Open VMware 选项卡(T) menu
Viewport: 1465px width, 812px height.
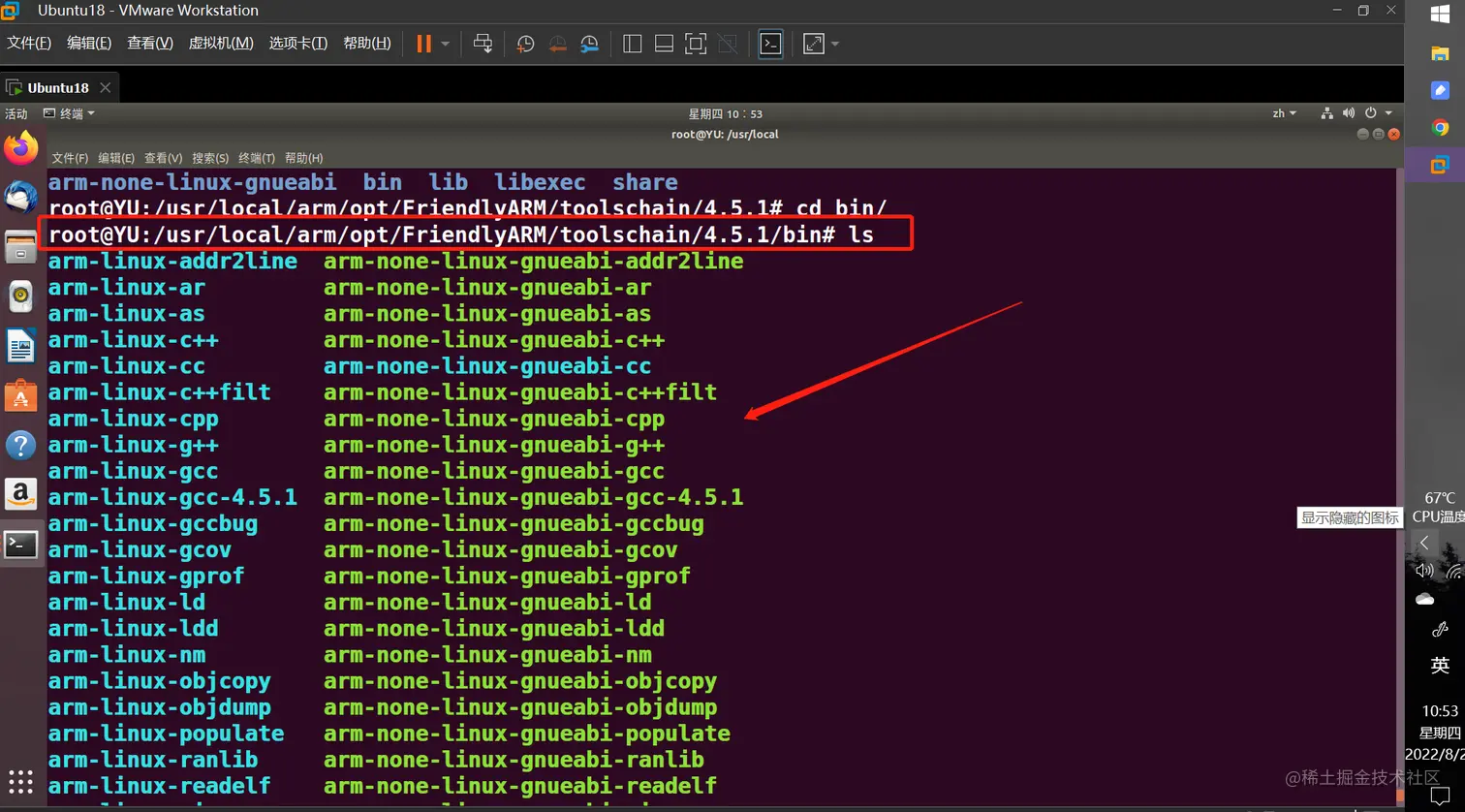pos(298,44)
